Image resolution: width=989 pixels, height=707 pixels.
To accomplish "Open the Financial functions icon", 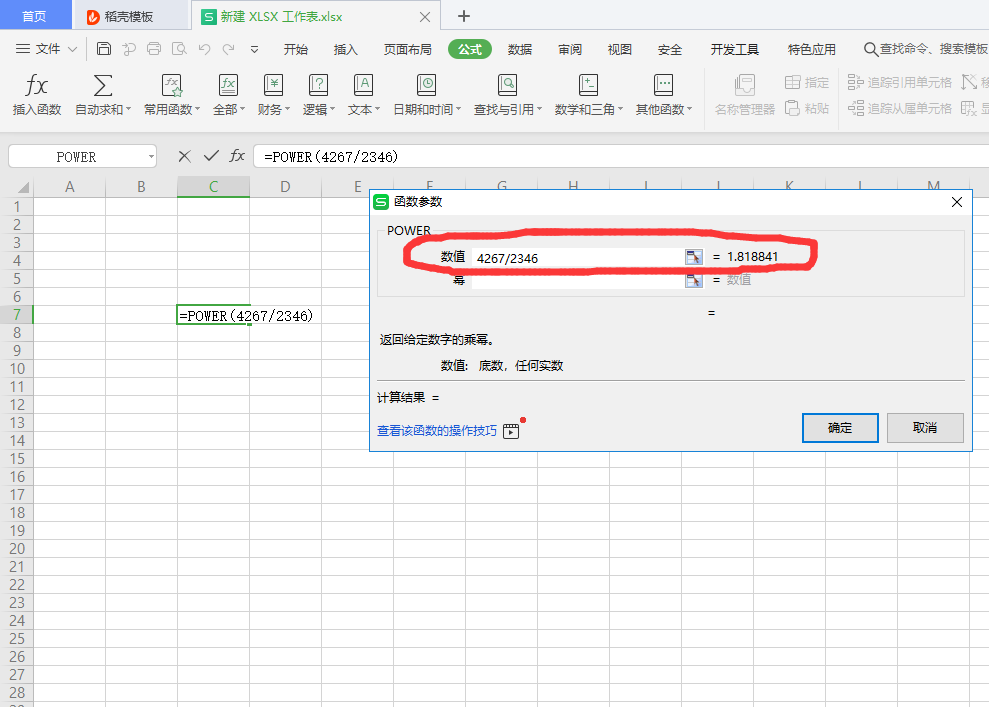I will pyautogui.click(x=273, y=85).
